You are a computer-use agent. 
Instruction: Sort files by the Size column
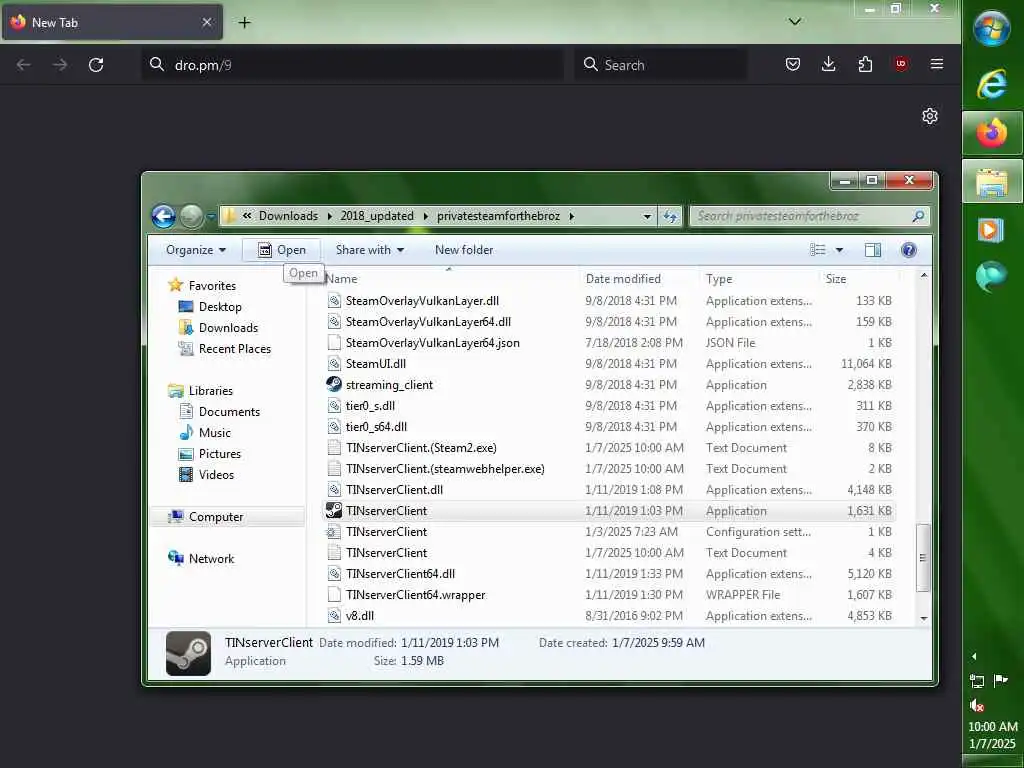pos(859,279)
